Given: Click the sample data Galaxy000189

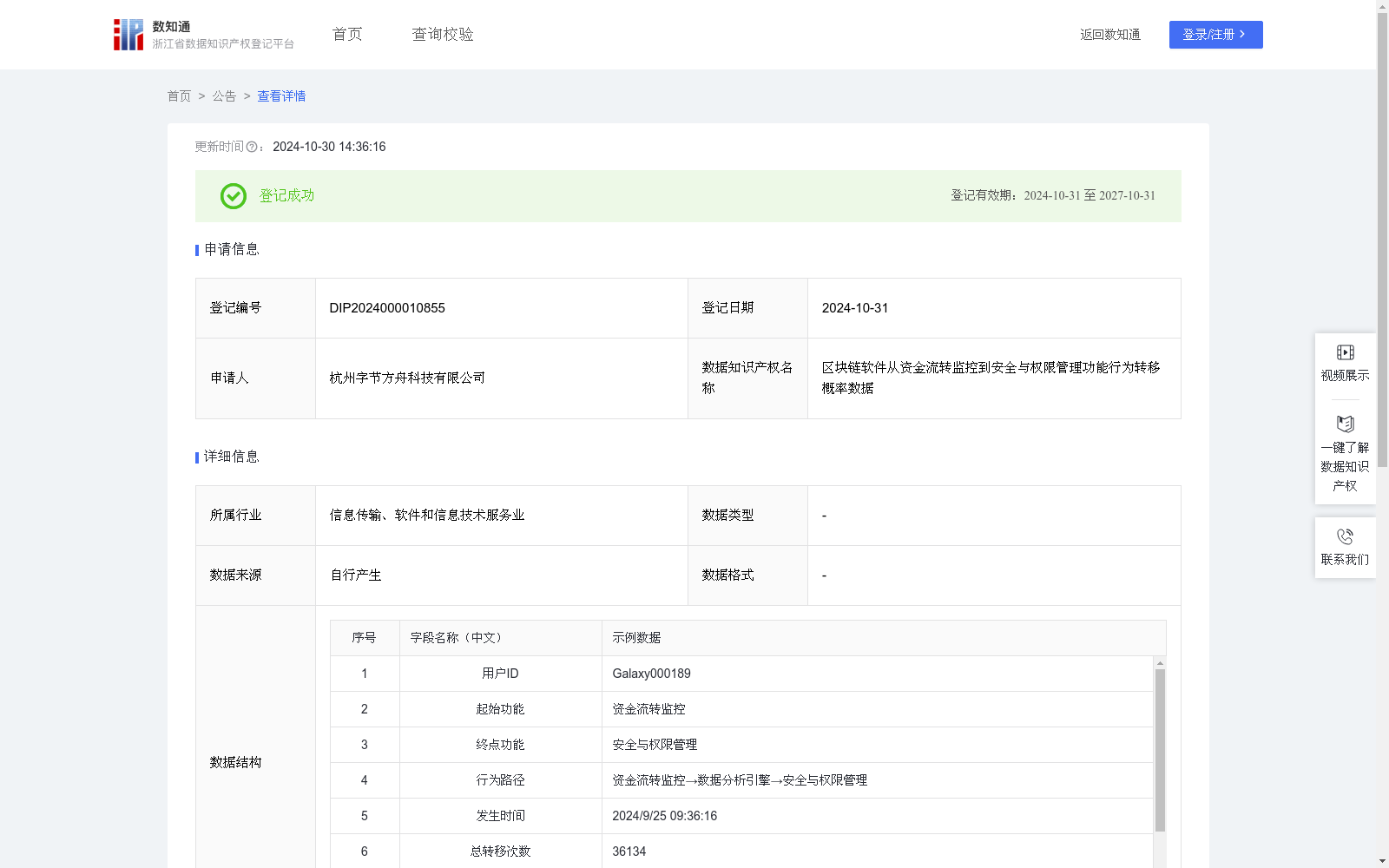Looking at the screenshot, I should pyautogui.click(x=651, y=674).
